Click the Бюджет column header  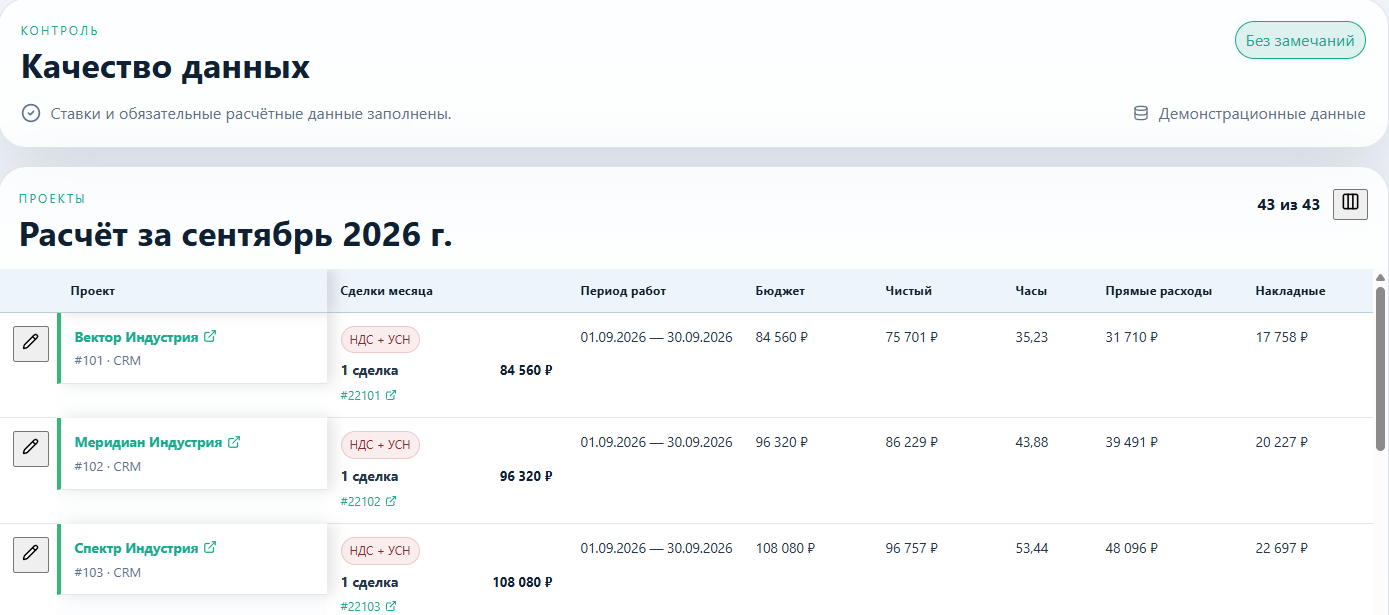(x=780, y=291)
